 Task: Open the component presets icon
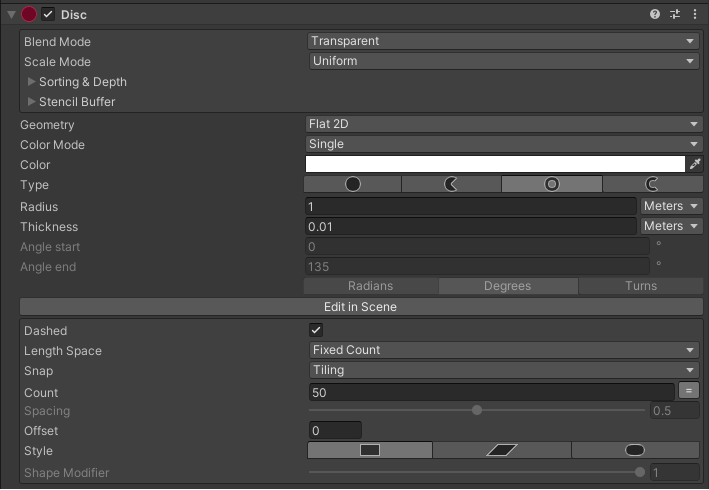coord(675,14)
